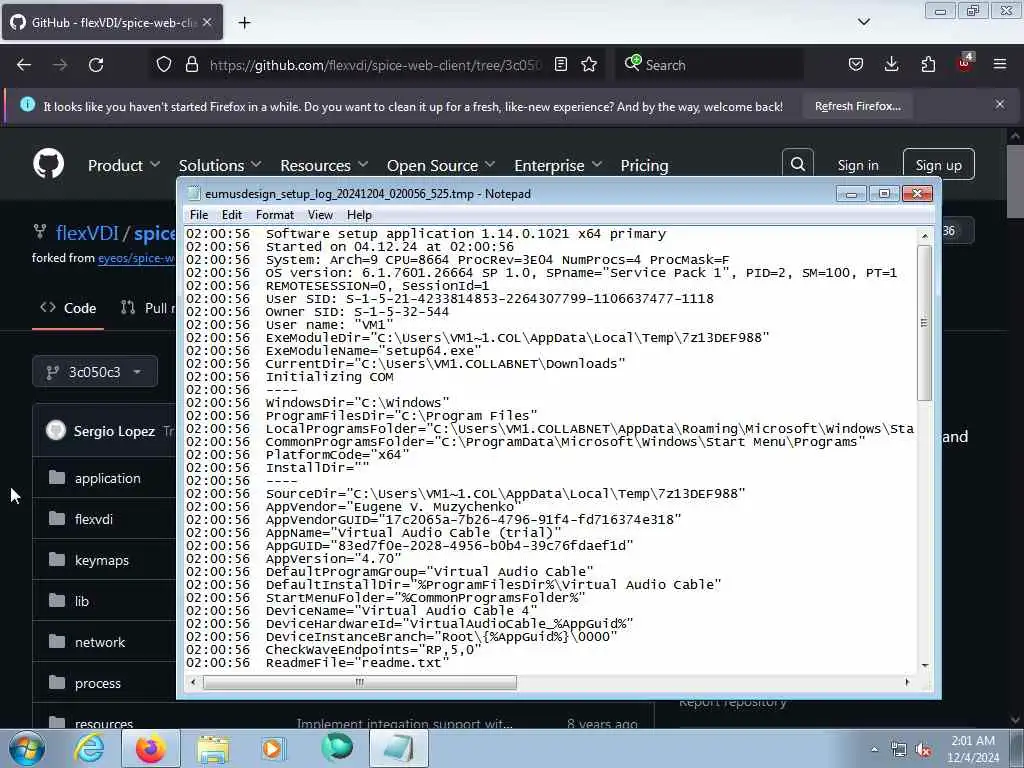Open the flexvdi folder icon
This screenshot has height=768, width=1024.
[x=57, y=519]
